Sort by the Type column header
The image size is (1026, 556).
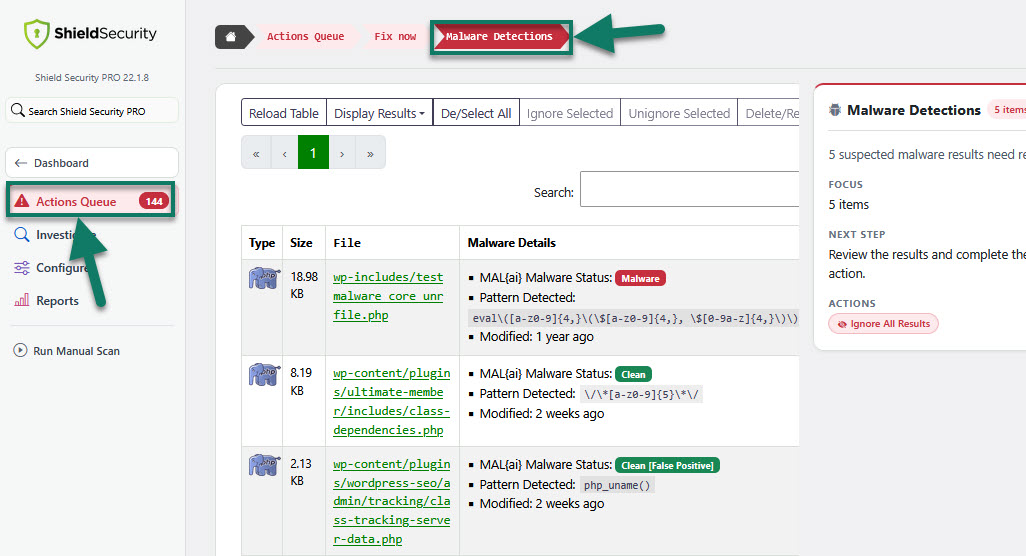(262, 243)
